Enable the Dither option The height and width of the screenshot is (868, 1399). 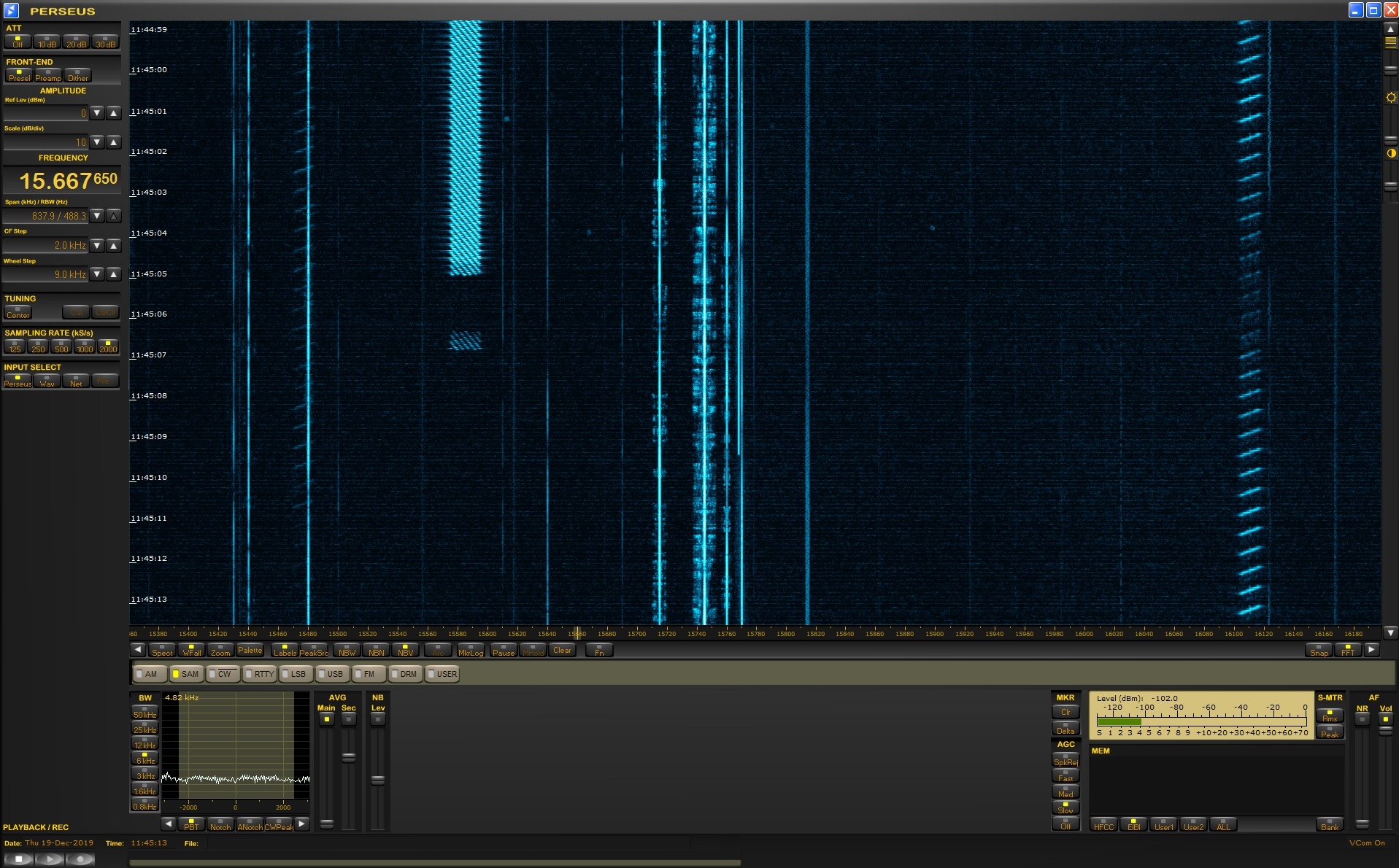pyautogui.click(x=77, y=75)
